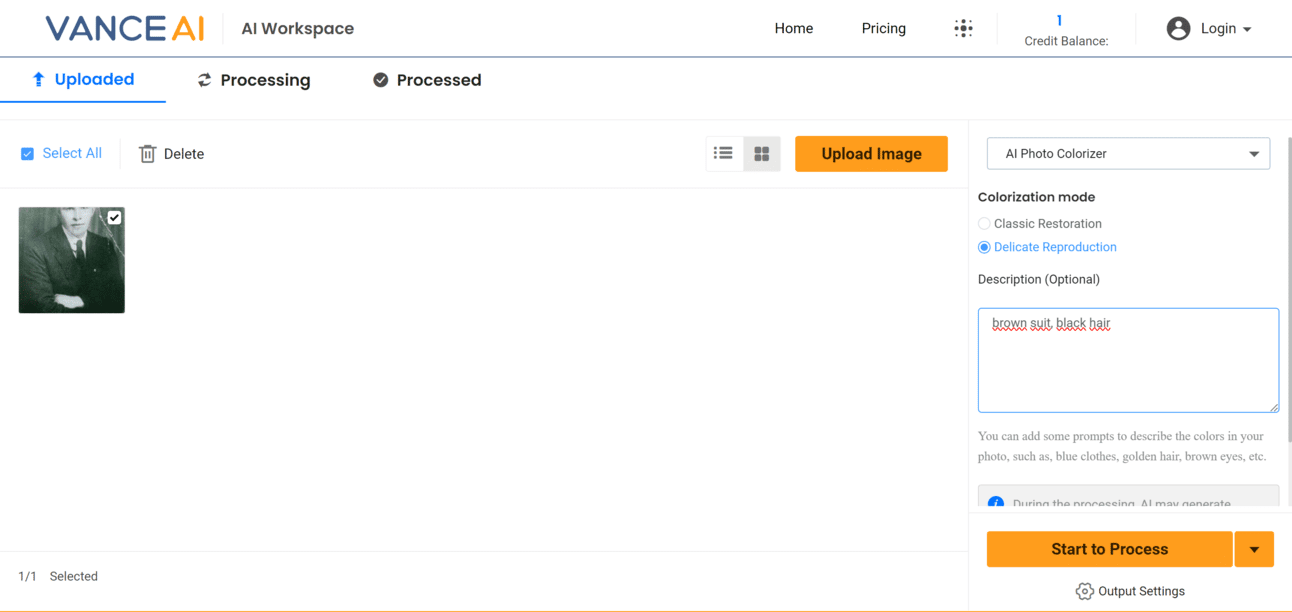Click the Upload Image button

pyautogui.click(x=871, y=153)
